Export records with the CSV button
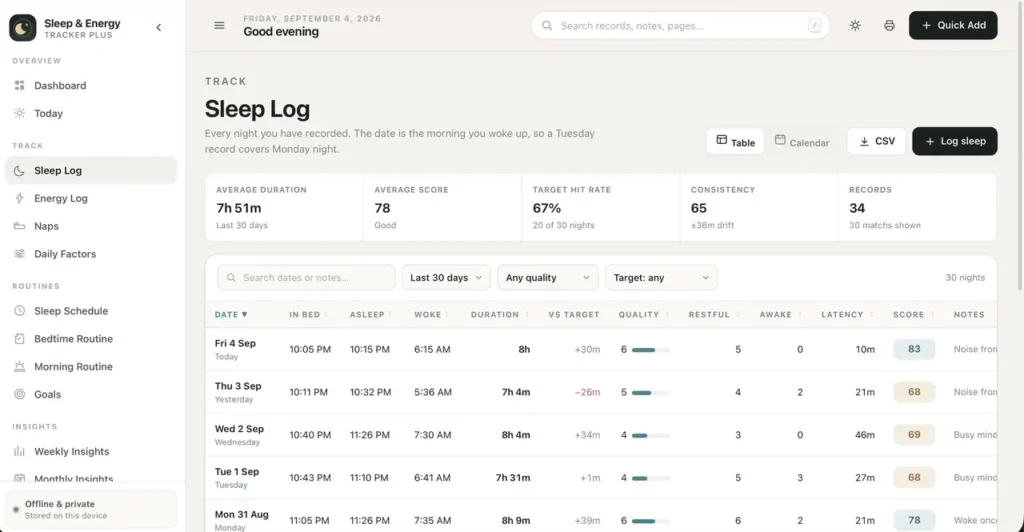1024x532 pixels. (876, 141)
